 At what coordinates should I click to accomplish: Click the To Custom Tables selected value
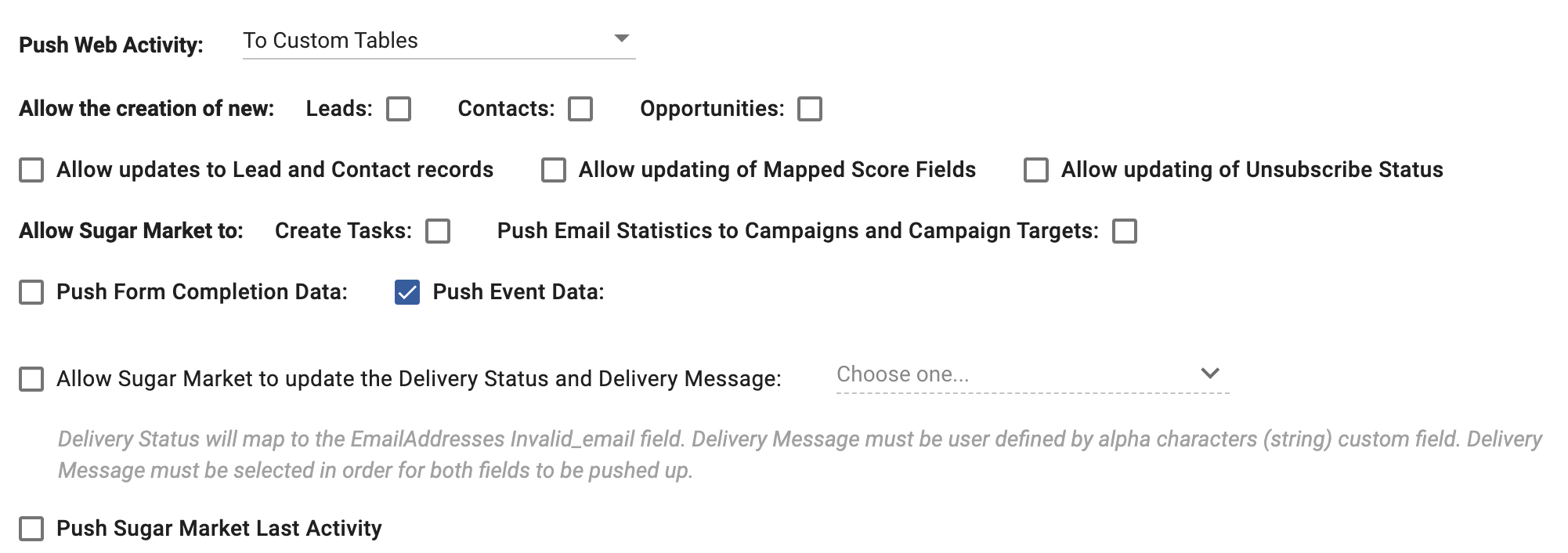[331, 41]
